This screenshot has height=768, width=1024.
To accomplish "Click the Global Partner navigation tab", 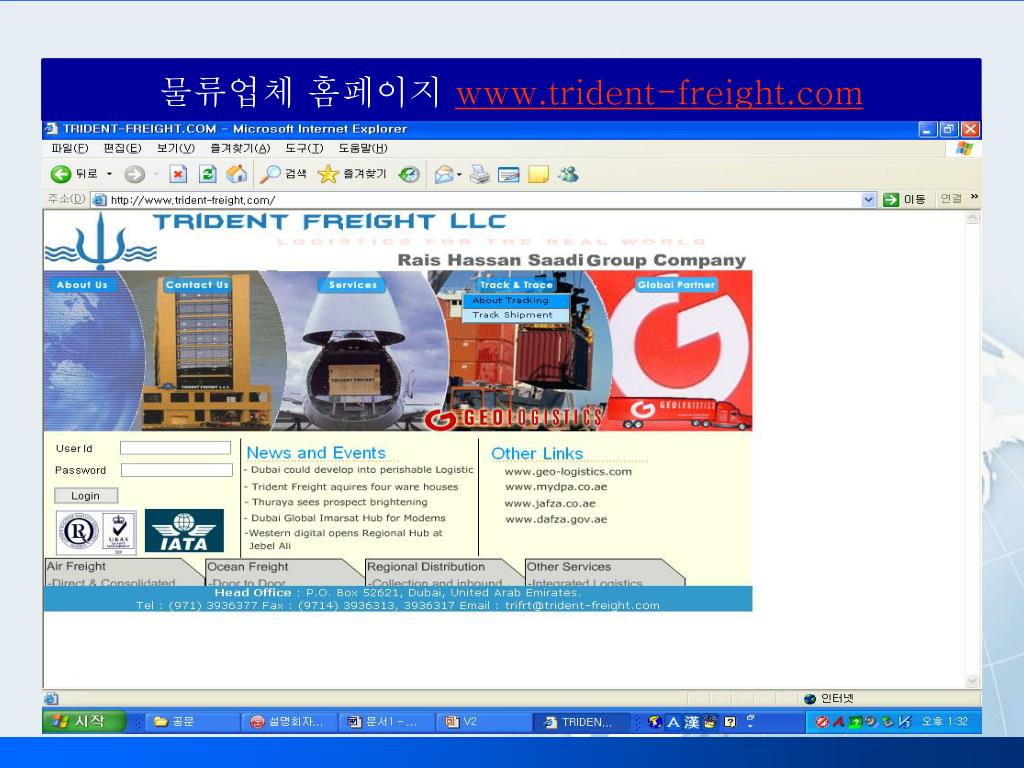I will pos(676,285).
